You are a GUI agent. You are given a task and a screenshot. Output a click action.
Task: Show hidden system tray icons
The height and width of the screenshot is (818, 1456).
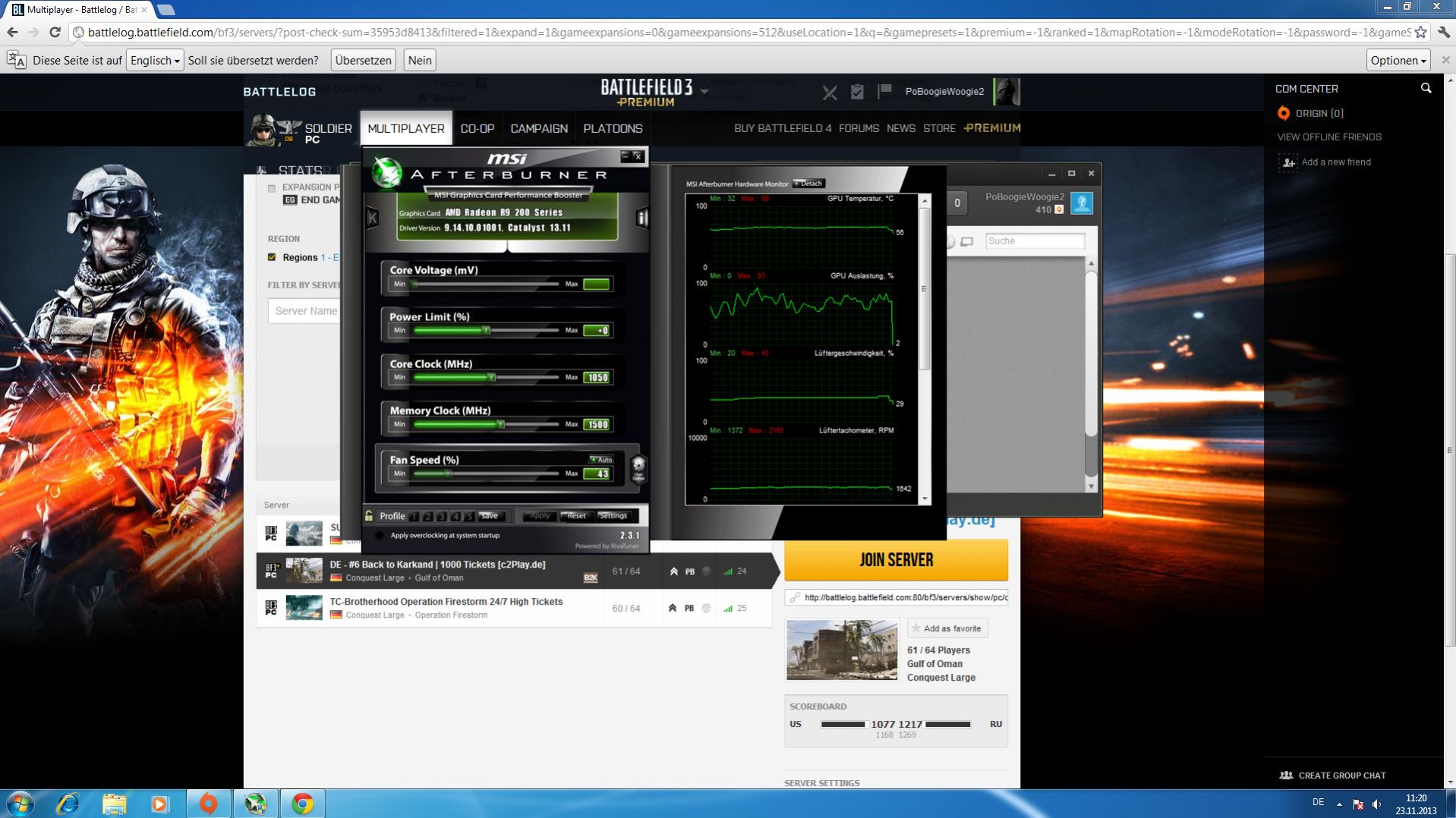pos(1339,804)
